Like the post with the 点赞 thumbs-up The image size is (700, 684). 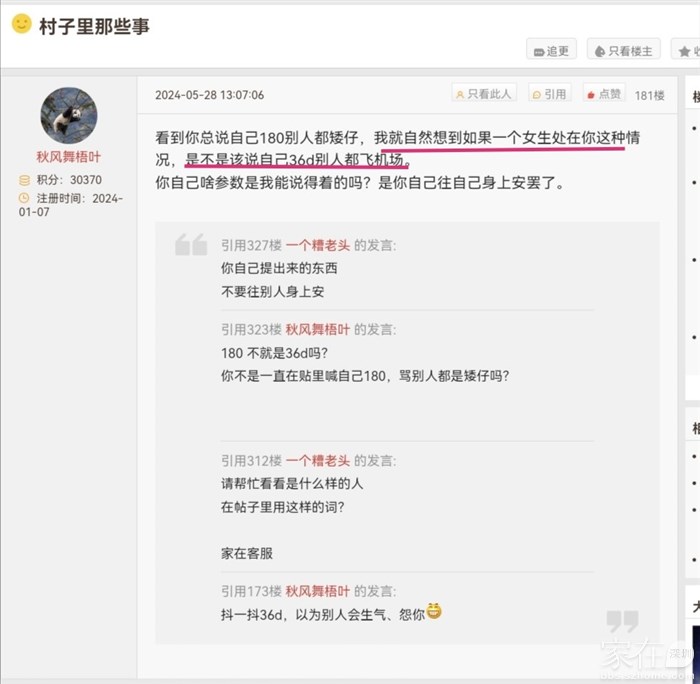coord(604,93)
